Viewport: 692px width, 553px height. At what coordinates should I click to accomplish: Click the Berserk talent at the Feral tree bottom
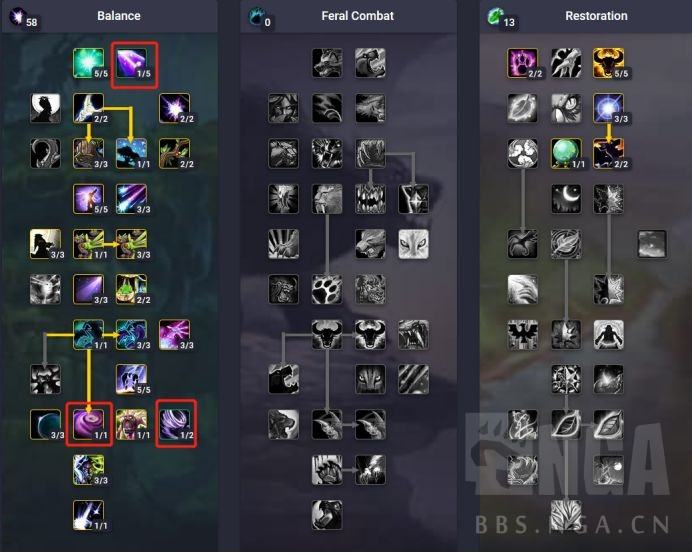coord(327,515)
